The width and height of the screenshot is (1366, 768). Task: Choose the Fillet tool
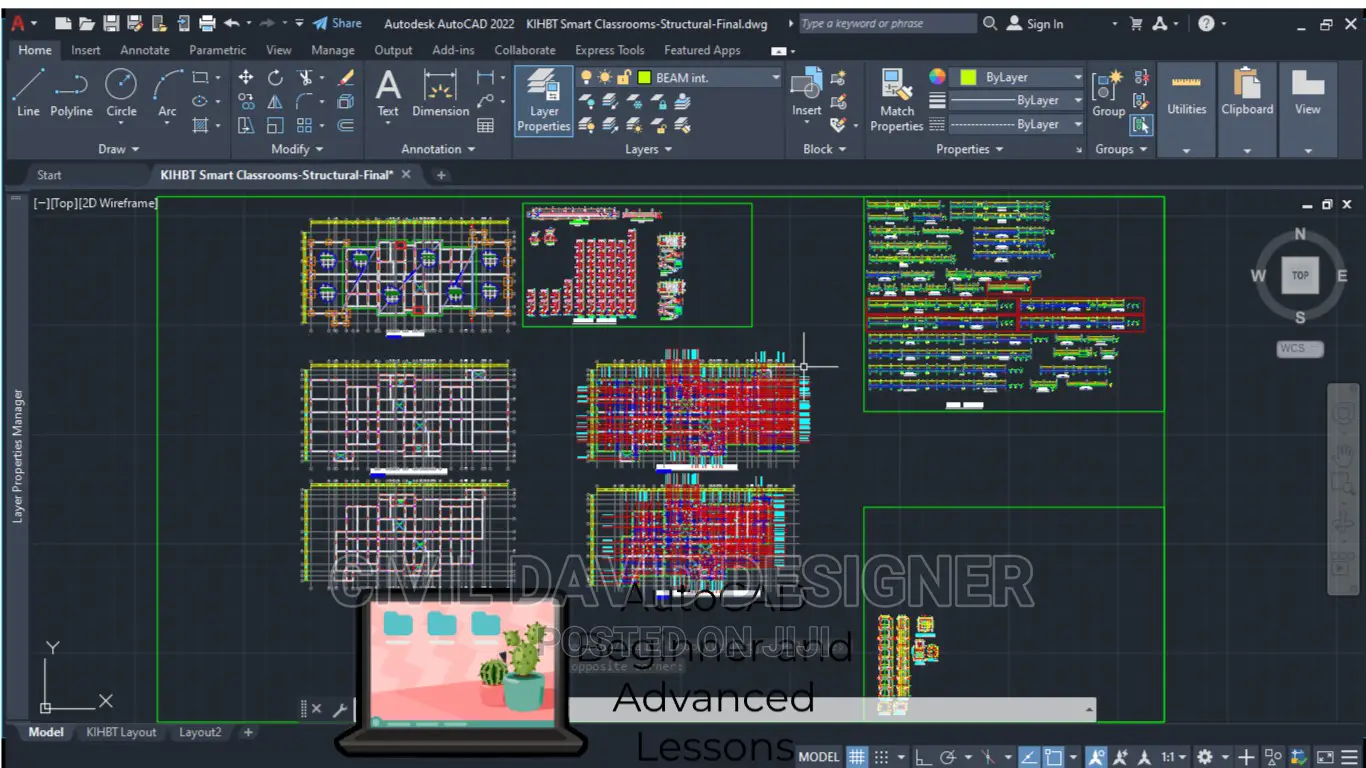point(304,101)
